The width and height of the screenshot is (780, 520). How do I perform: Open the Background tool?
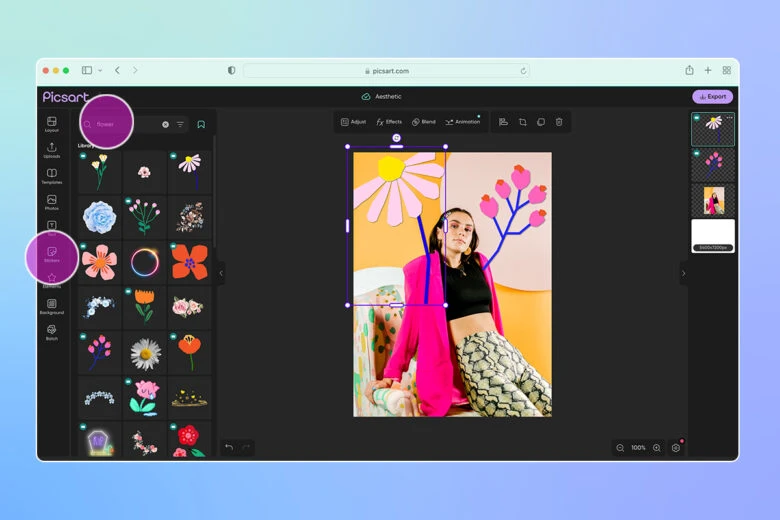pos(52,305)
